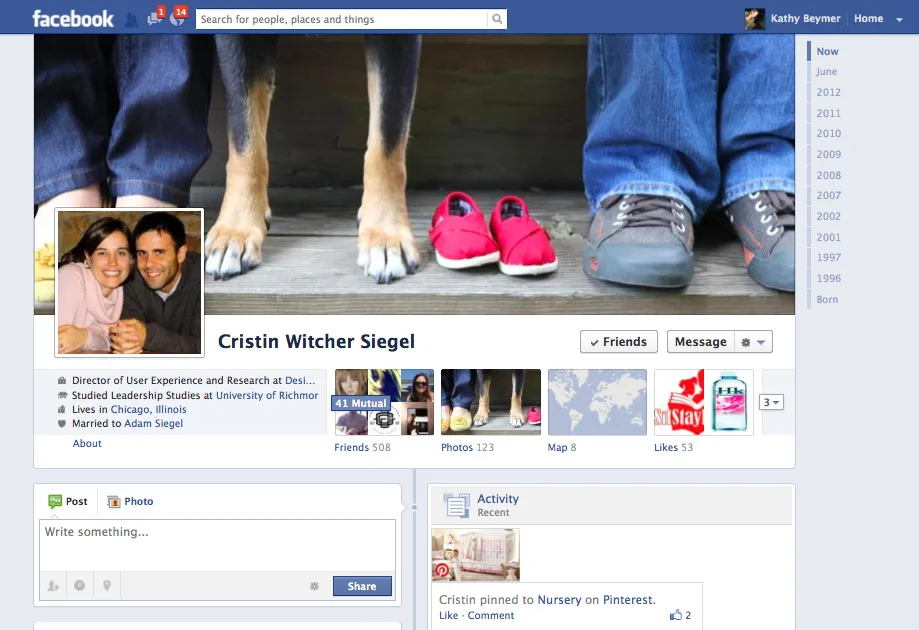Toggle the Friends checkmark button

pyautogui.click(x=618, y=342)
